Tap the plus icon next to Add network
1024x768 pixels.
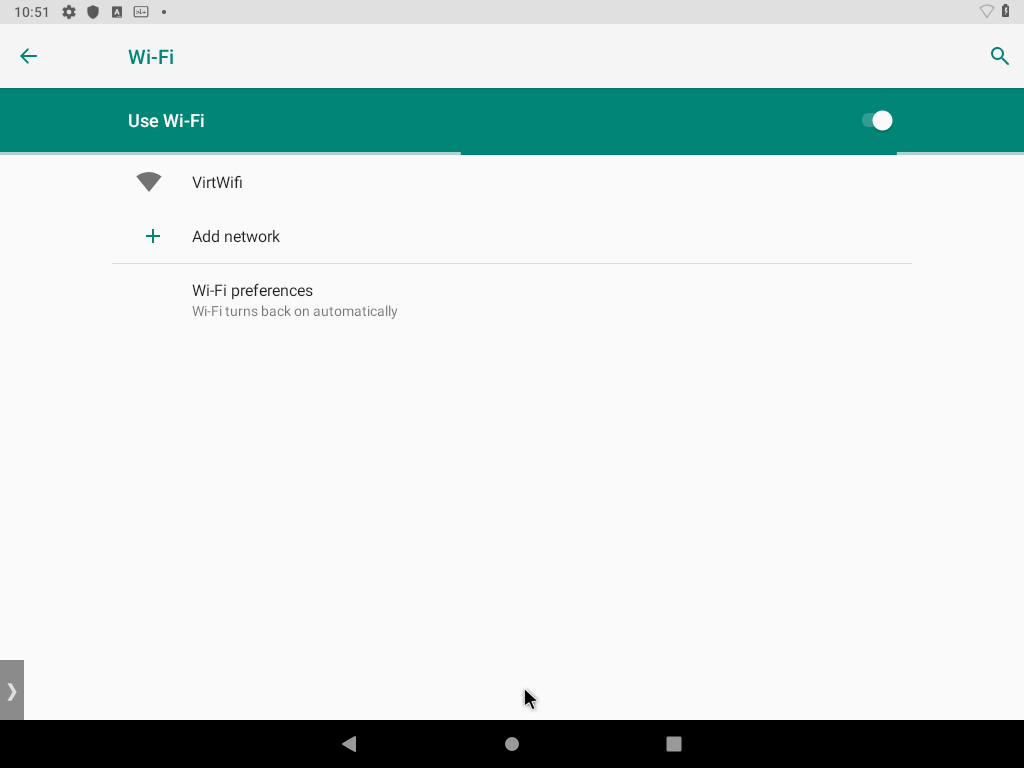[x=152, y=236]
